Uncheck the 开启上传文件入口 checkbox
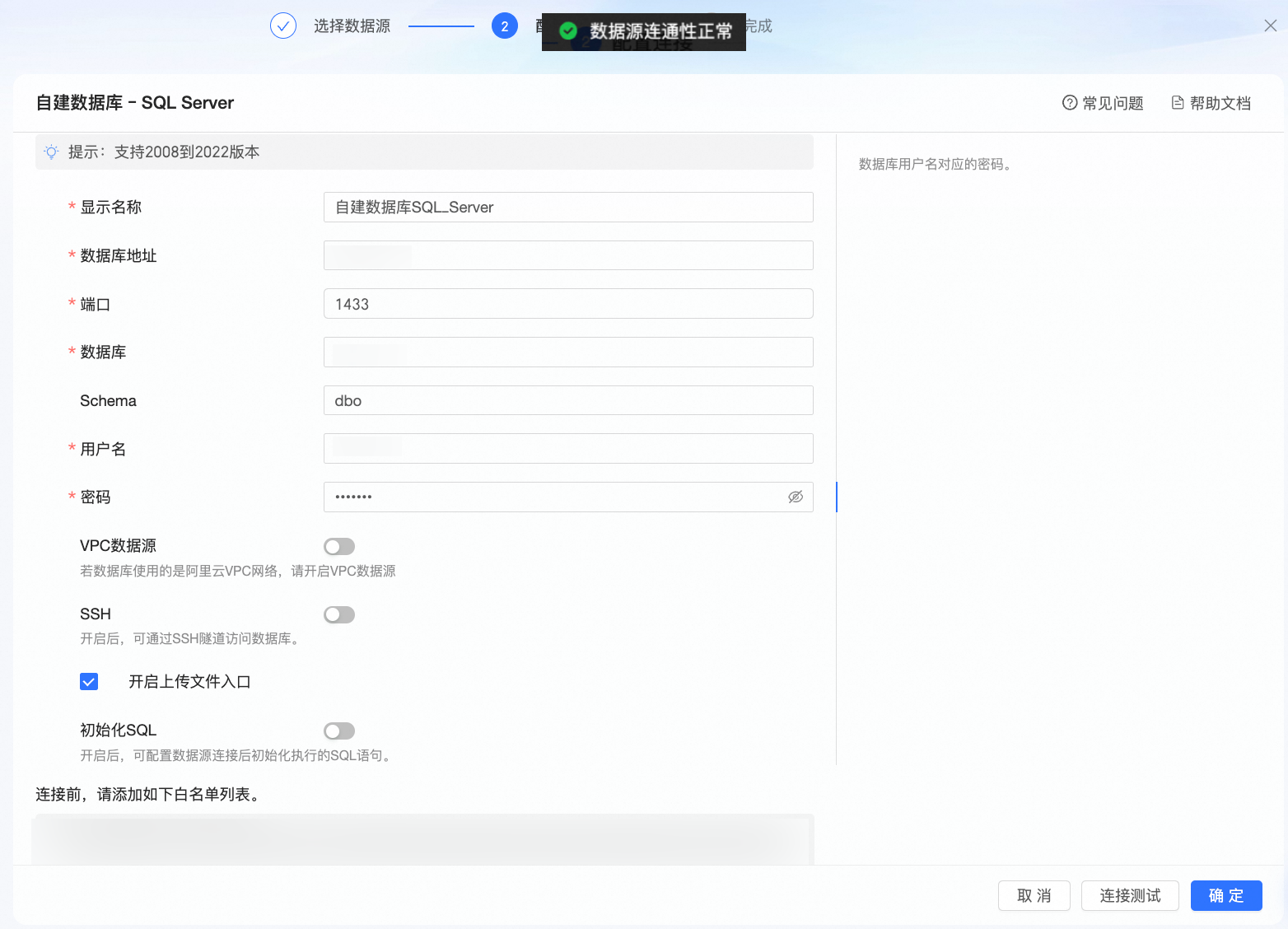This screenshot has height=929, width=1288. click(x=89, y=681)
